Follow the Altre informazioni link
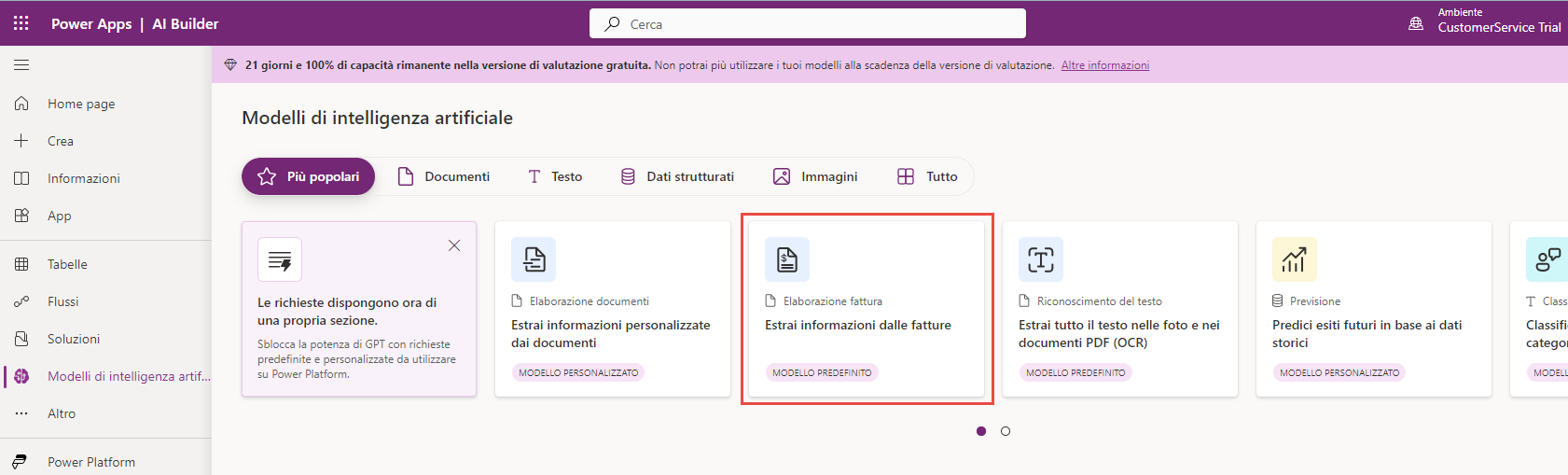This screenshot has height=475, width=1568. (1104, 65)
